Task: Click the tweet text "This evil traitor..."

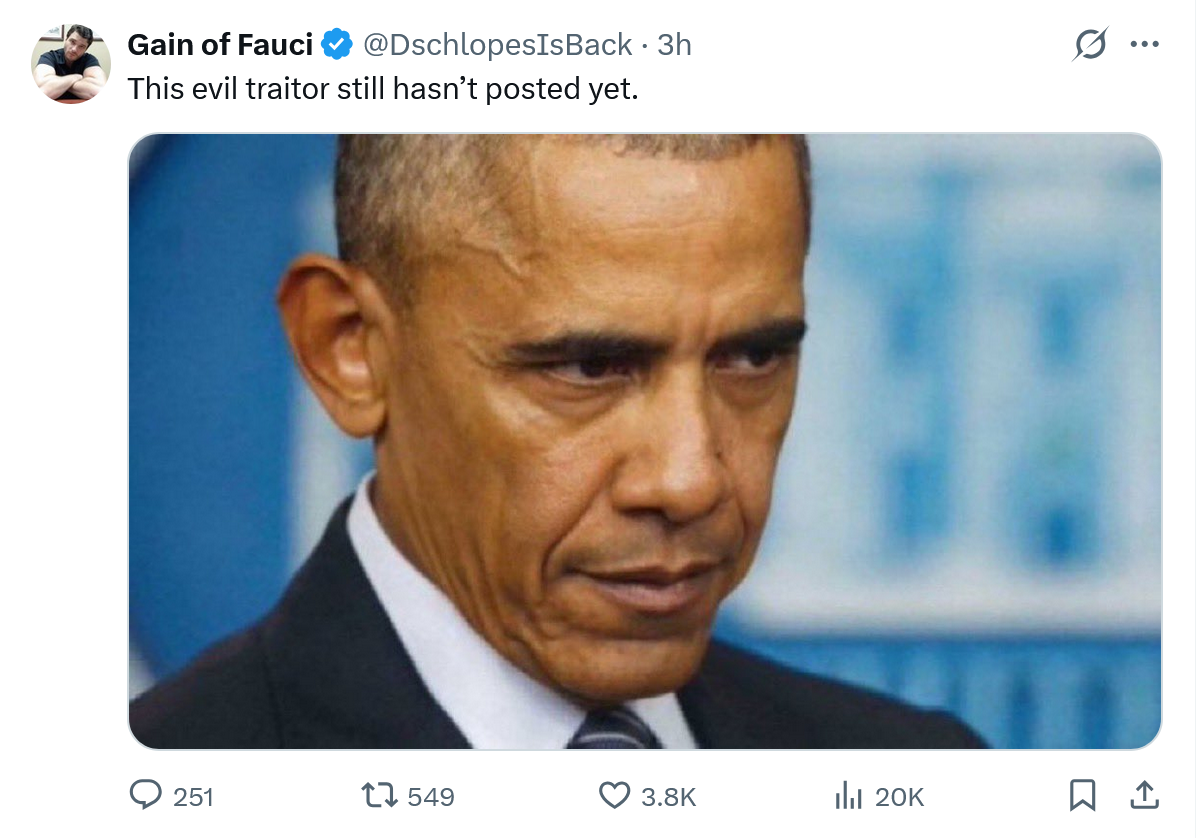Action: tap(382, 89)
